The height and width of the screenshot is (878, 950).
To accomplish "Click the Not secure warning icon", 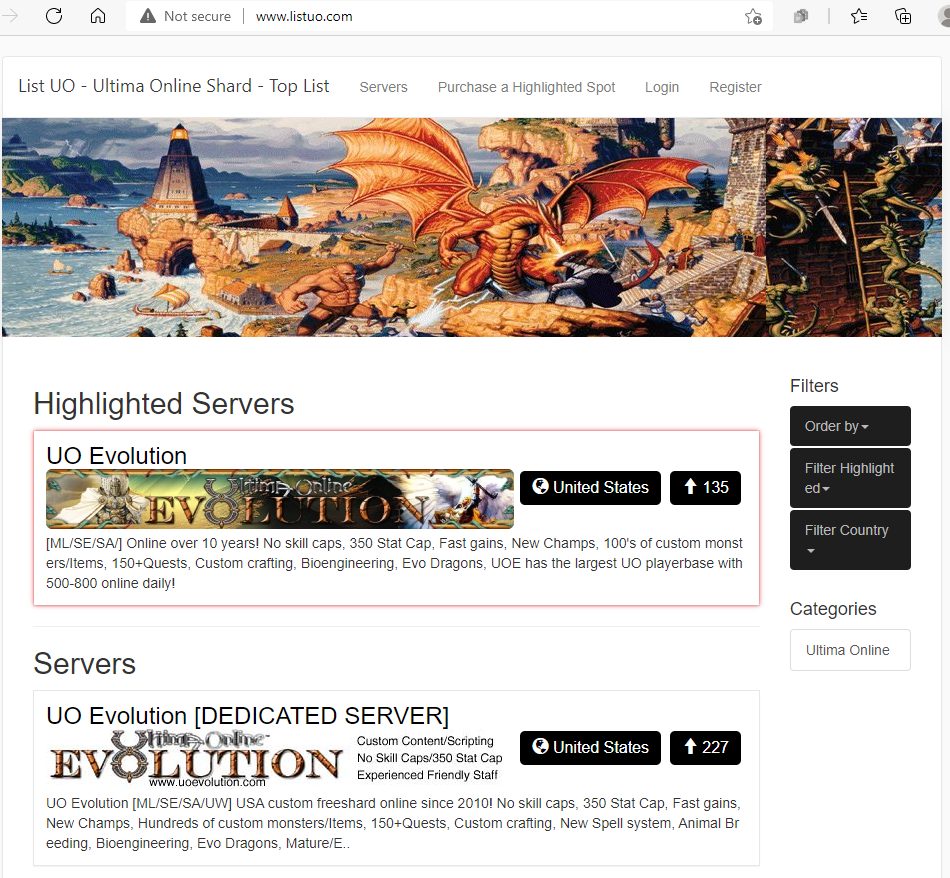I will coord(148,16).
